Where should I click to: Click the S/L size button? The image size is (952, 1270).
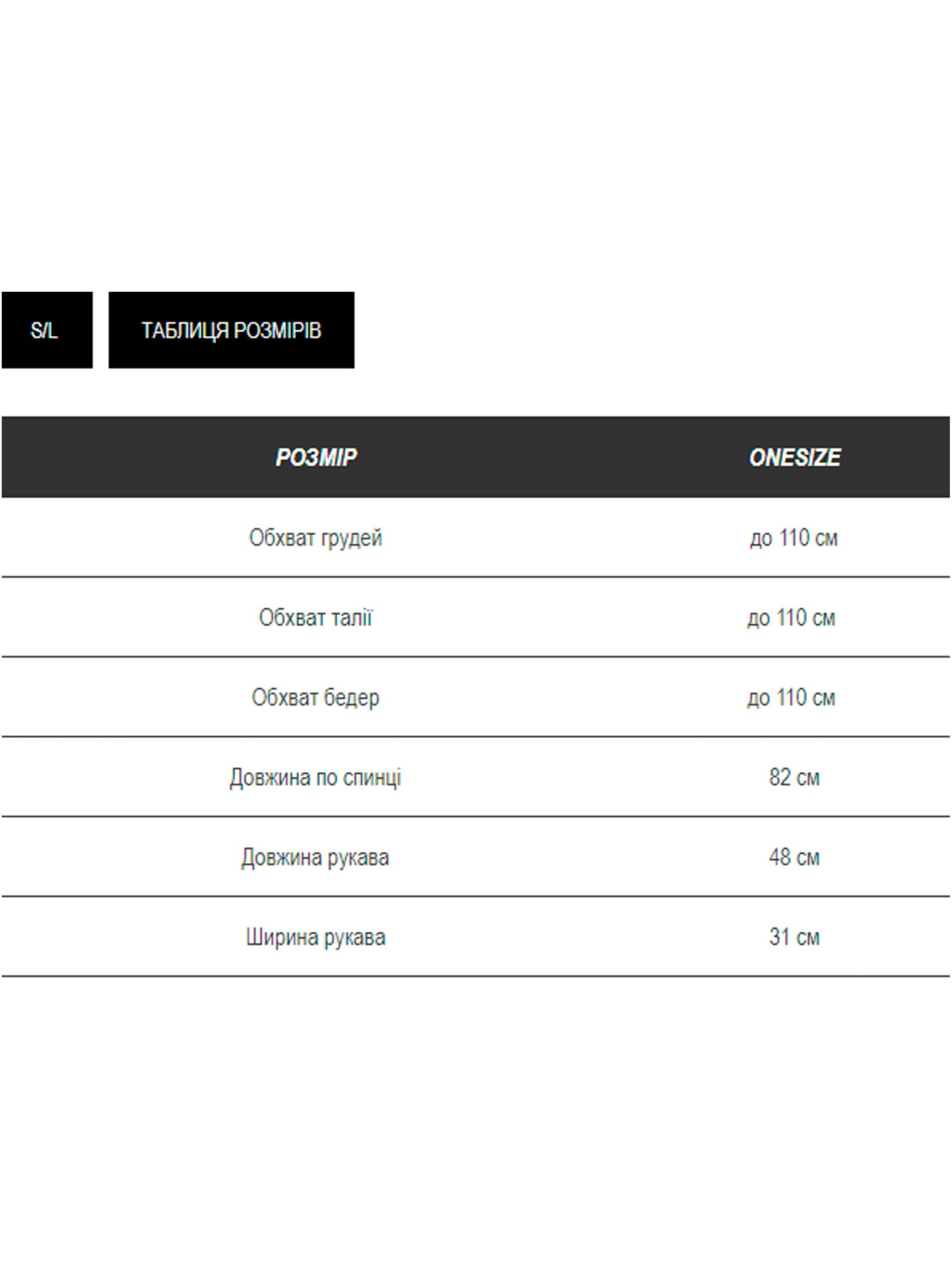(x=47, y=330)
